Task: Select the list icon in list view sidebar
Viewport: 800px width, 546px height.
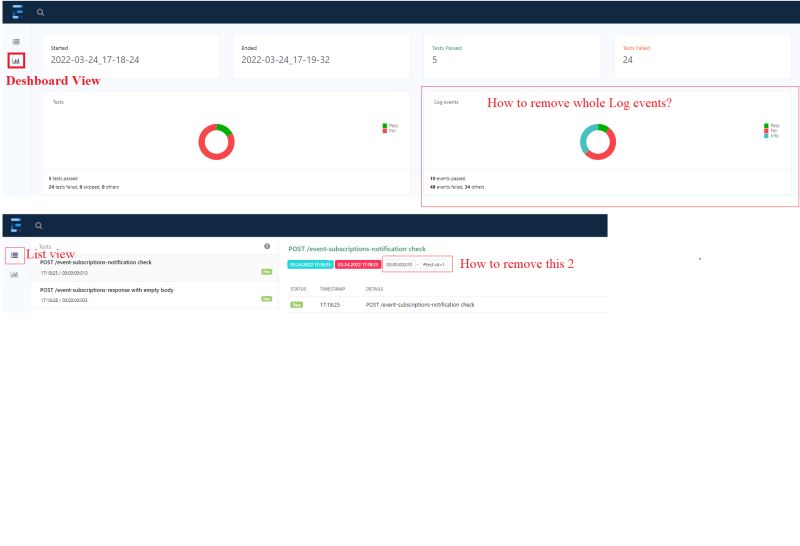Action: tap(14, 255)
